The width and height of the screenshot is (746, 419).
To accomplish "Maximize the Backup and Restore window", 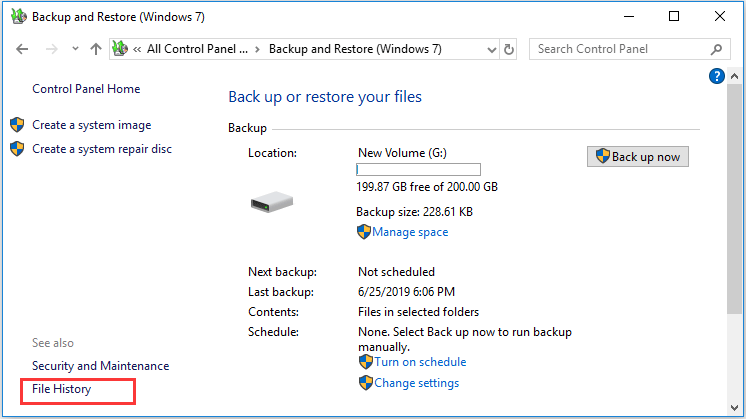I will [x=674, y=17].
